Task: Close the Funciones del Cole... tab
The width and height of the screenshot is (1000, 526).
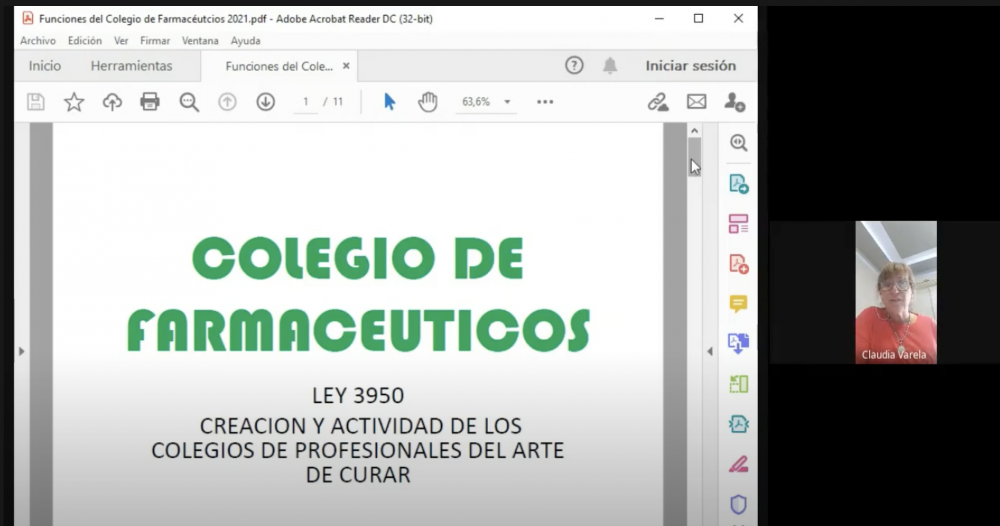Action: point(346,66)
